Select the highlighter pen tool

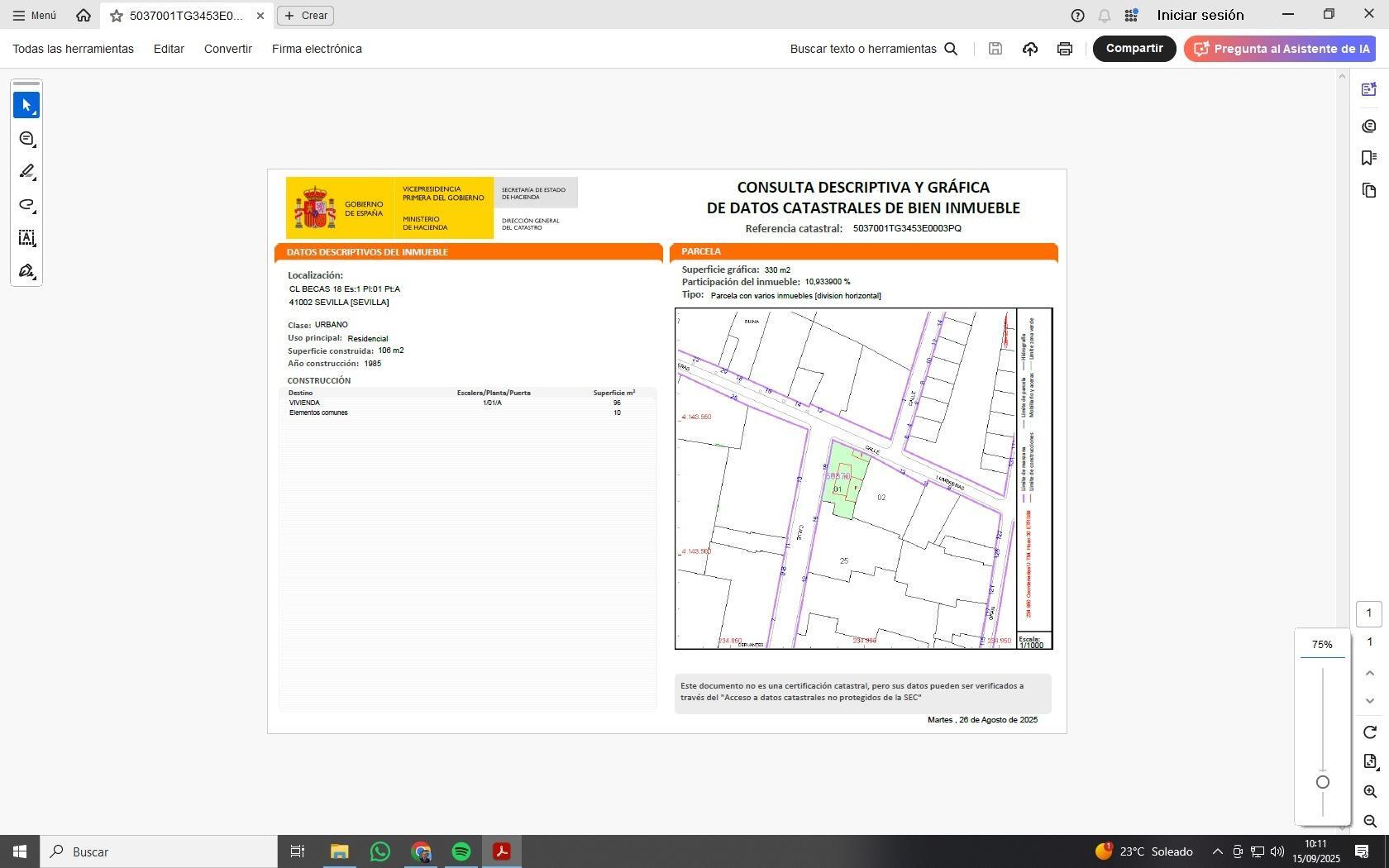click(26, 172)
